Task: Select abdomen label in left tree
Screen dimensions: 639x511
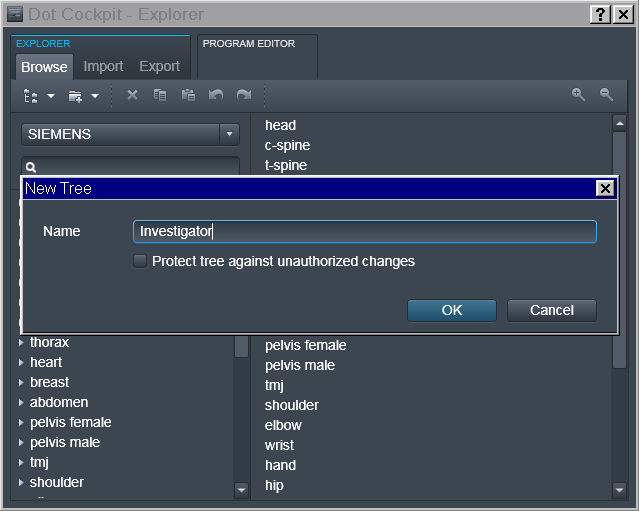Action: [59, 402]
